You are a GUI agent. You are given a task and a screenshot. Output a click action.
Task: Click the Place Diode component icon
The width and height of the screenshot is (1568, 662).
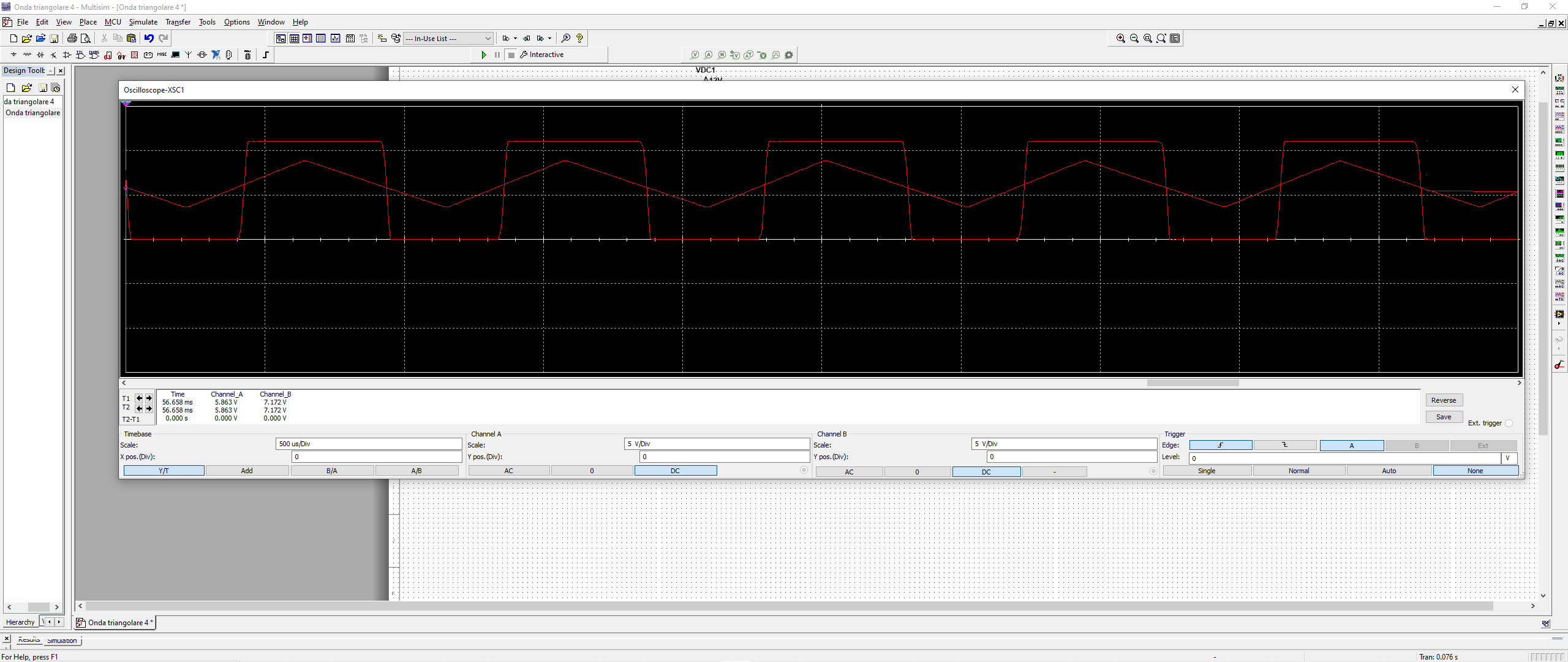(40, 55)
